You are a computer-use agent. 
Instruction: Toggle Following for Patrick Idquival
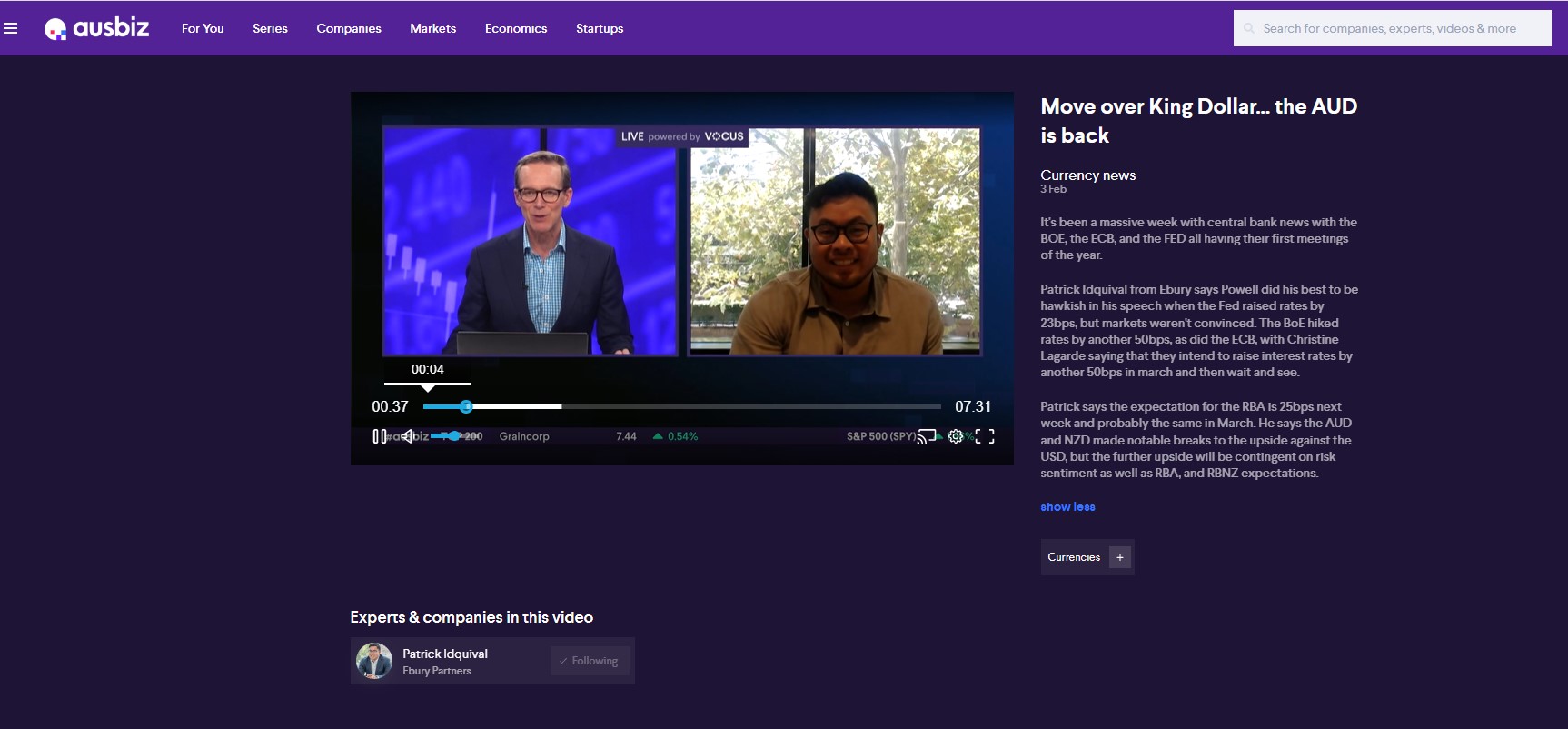590,661
